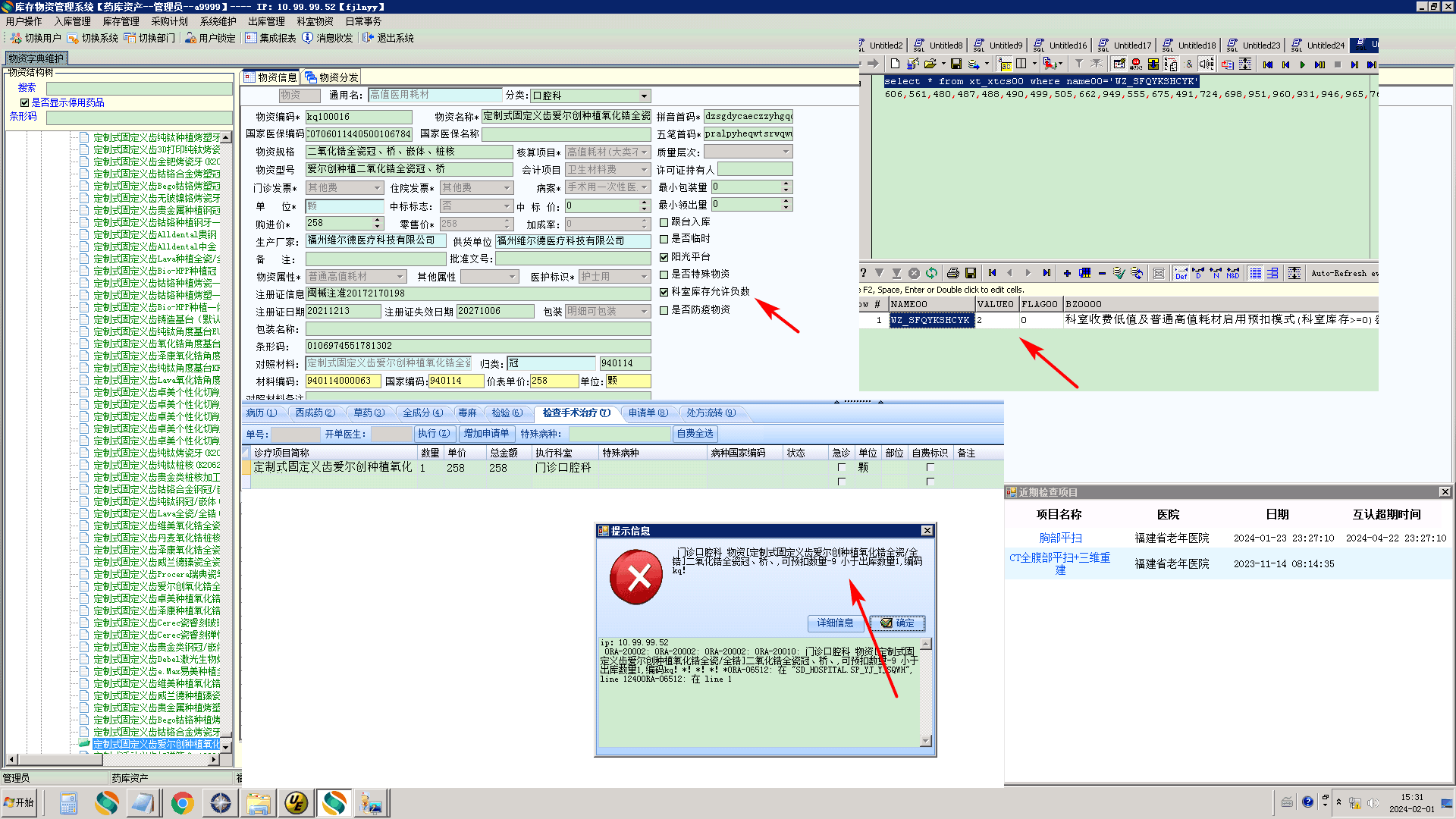The height and width of the screenshot is (819, 1456).
Task: Enable 跟台入库 checkbox
Action: coord(664,222)
